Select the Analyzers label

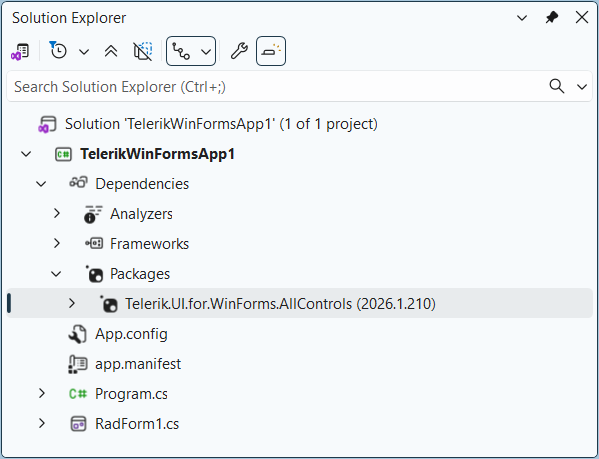(x=141, y=214)
